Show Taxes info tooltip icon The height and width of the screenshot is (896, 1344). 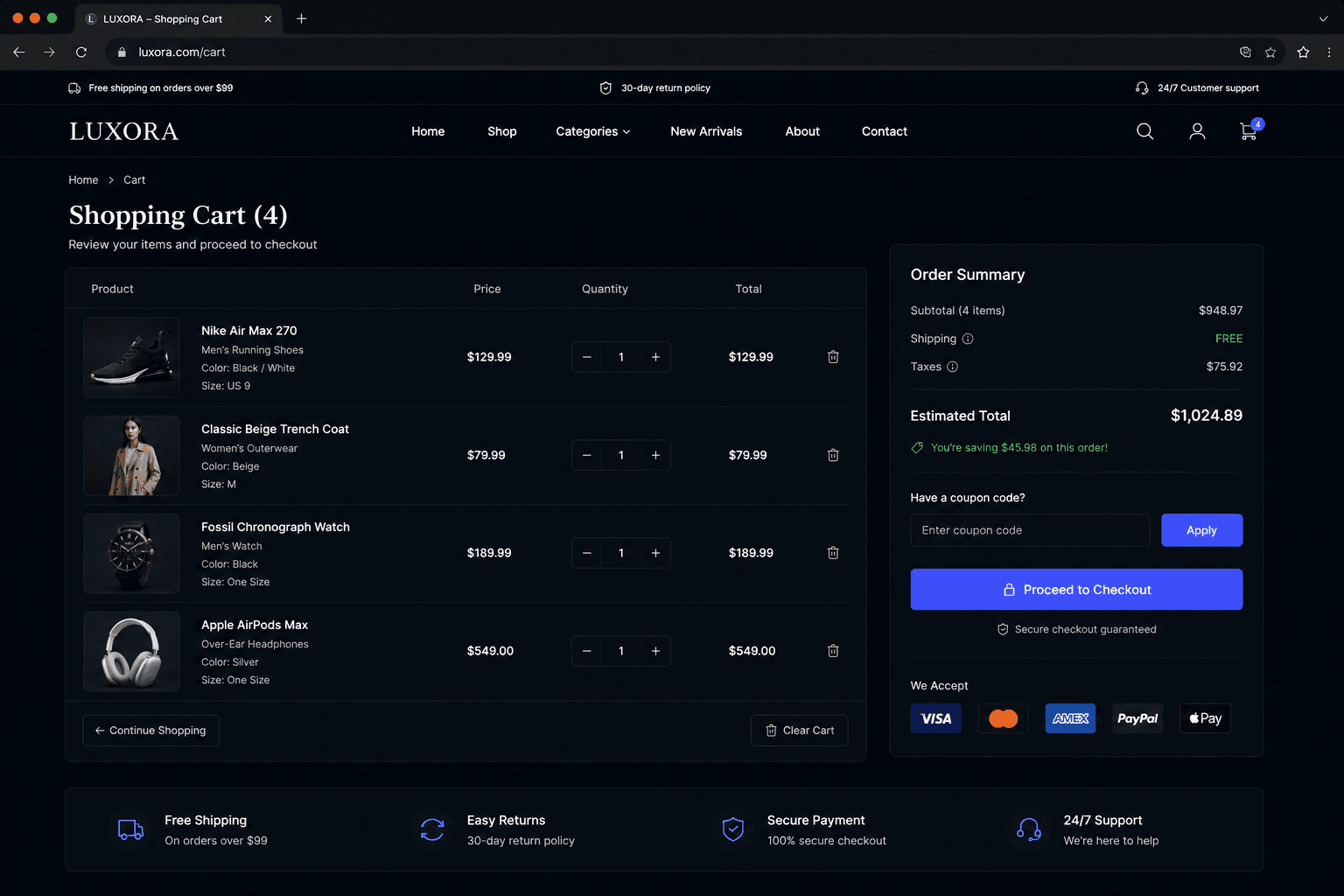click(953, 367)
